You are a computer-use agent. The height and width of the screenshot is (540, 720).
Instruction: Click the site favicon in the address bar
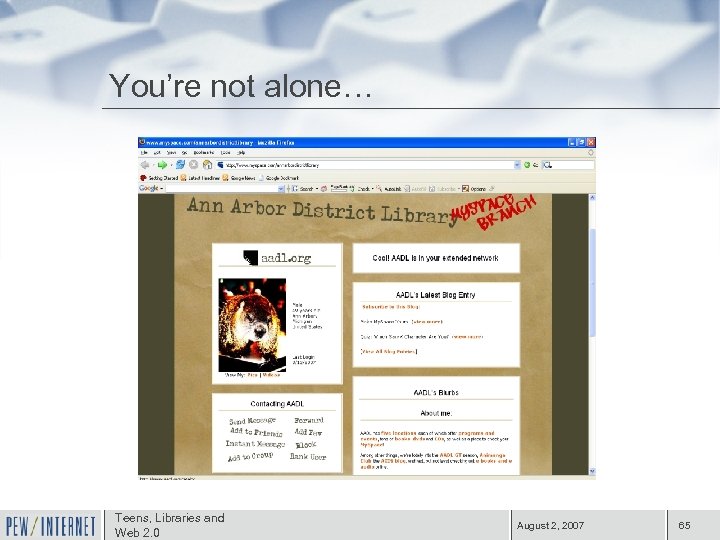pyautogui.click(x=220, y=165)
